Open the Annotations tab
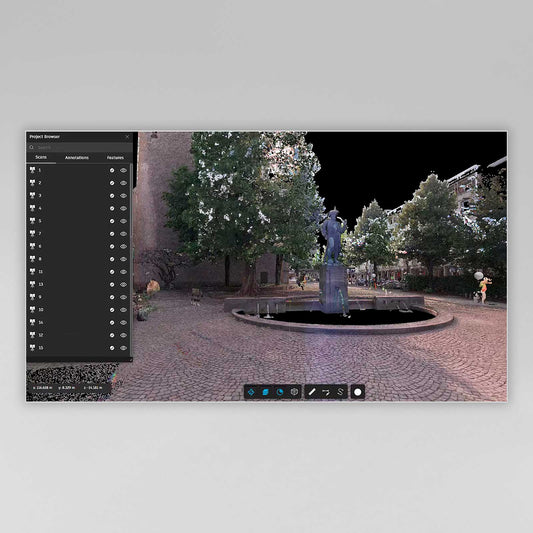This screenshot has height=533, width=533. pos(77,157)
